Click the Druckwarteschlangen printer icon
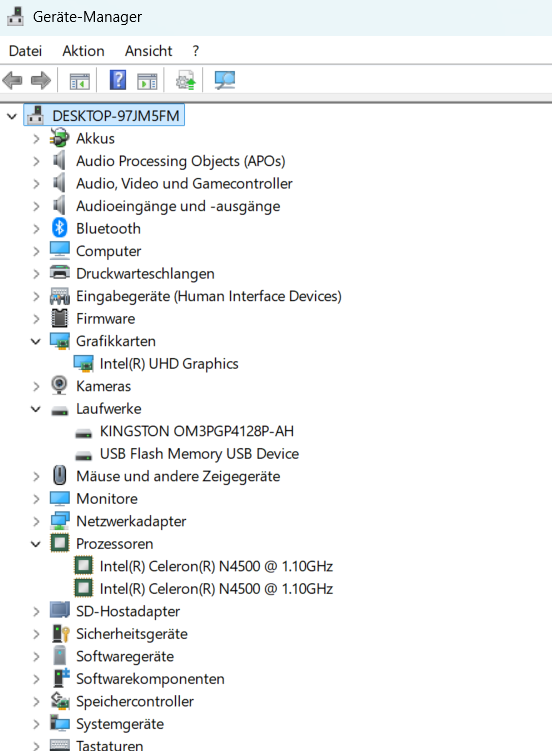The image size is (552, 751). 59,273
